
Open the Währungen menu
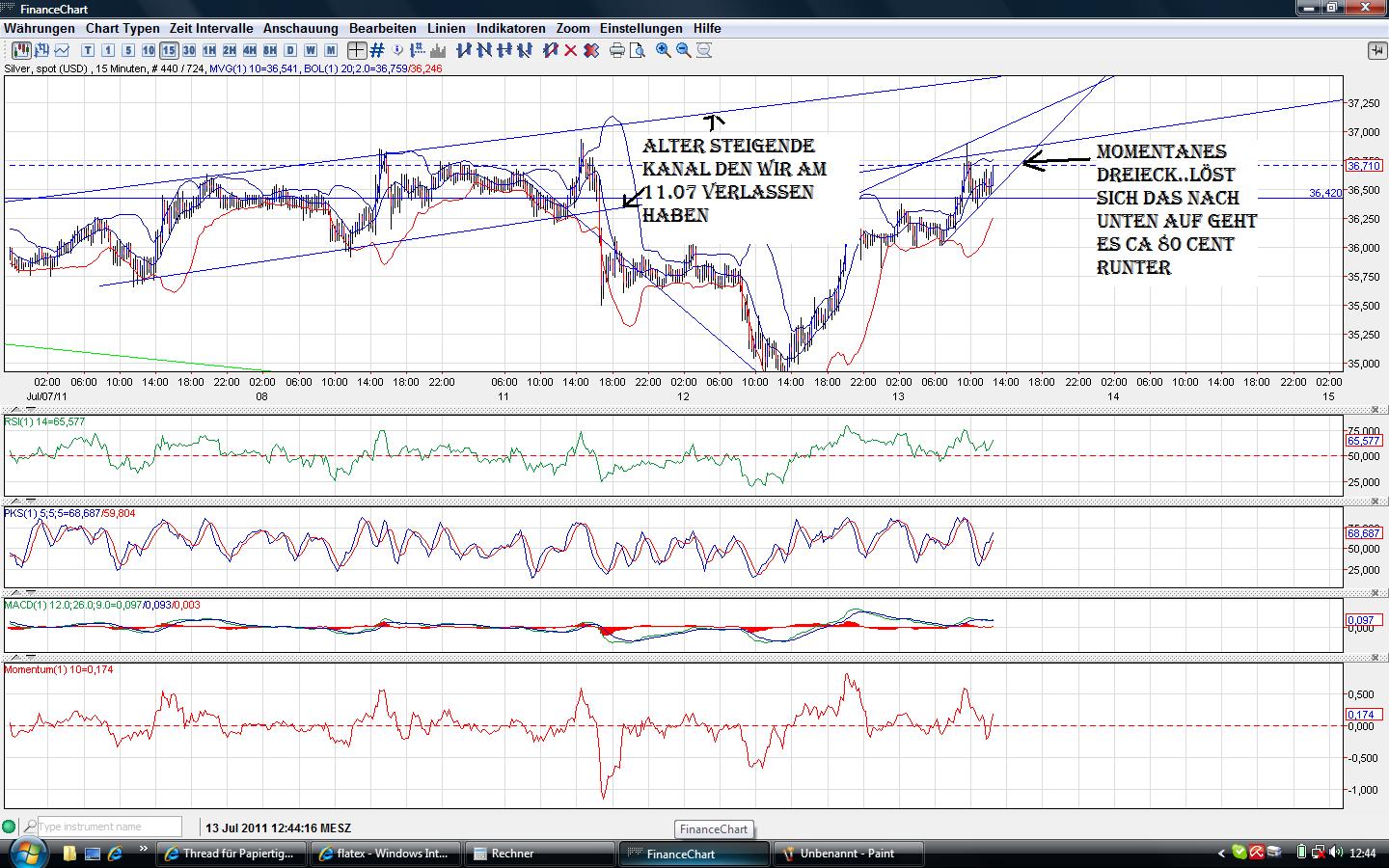tap(40, 28)
